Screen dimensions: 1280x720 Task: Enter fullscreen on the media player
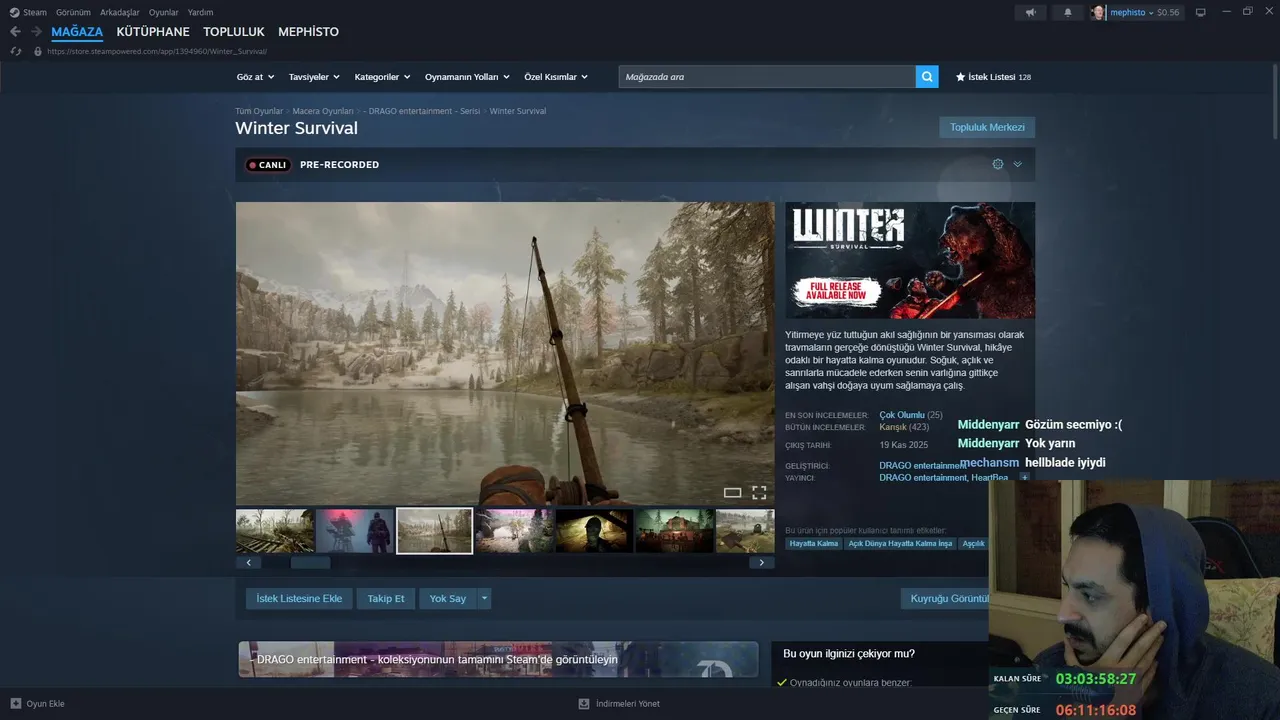[x=759, y=492]
